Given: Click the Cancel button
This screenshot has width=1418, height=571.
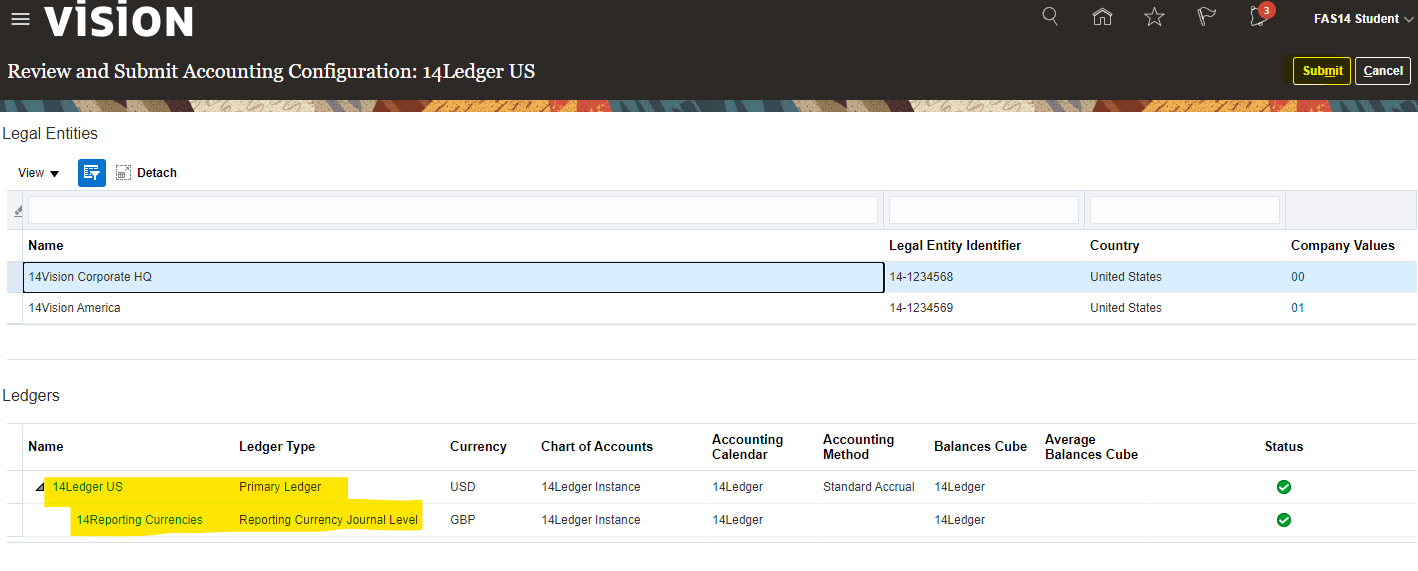Looking at the screenshot, I should point(1383,71).
